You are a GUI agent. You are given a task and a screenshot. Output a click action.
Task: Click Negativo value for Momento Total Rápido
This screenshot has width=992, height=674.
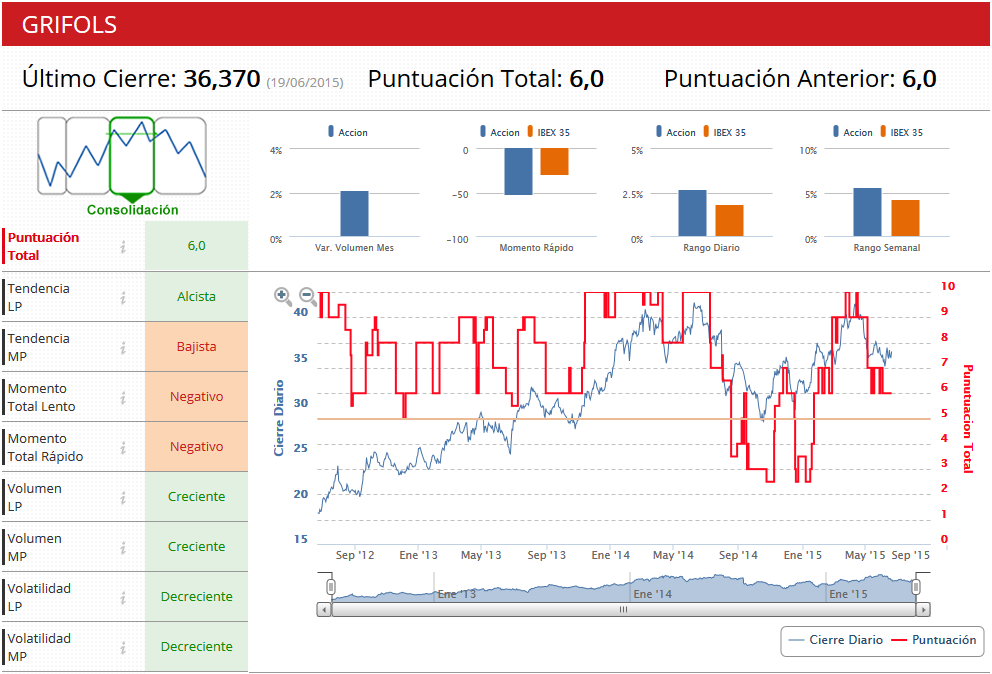(196, 446)
